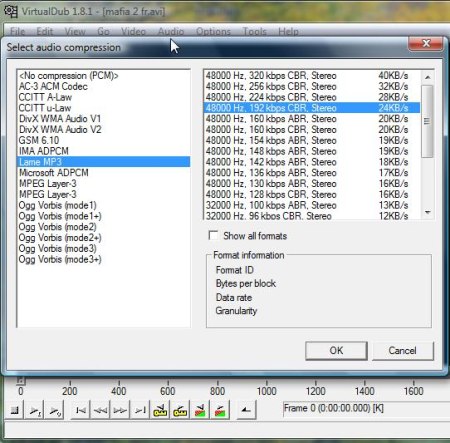Select <No compression (PCM)> codec

point(103,76)
